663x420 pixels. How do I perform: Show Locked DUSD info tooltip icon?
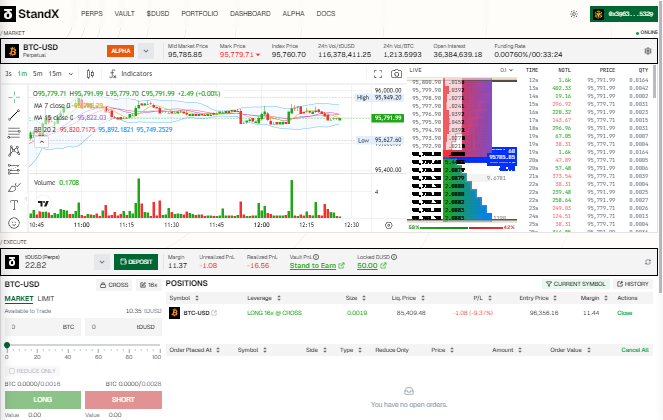(394, 257)
